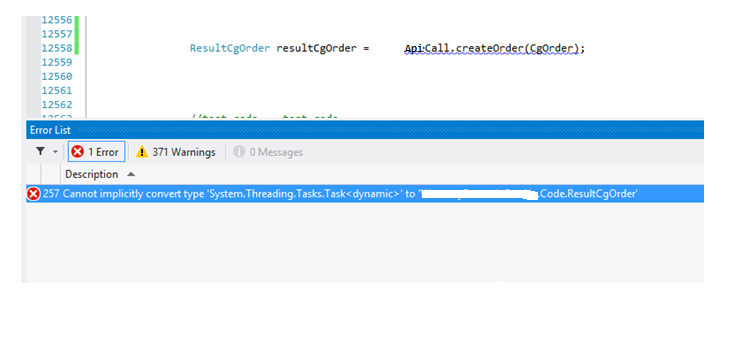
Task: Click the grey info icon beside Messages
Action: [239, 152]
